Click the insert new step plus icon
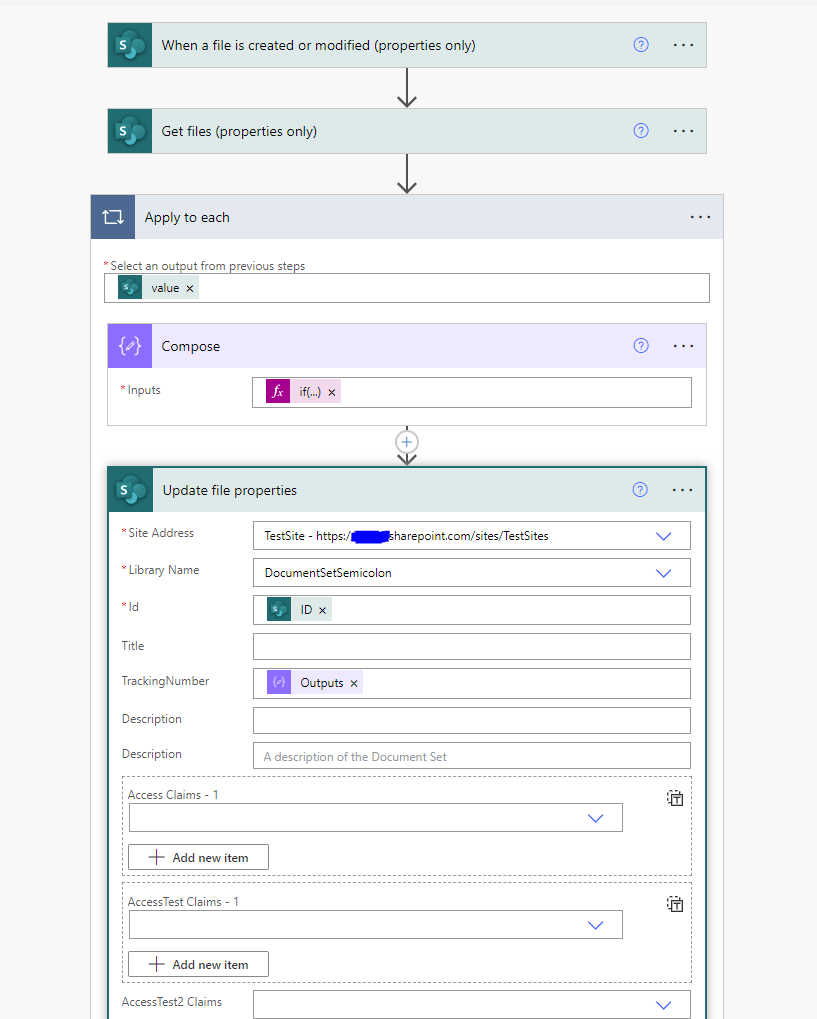The height and width of the screenshot is (1019, 817). (406, 441)
